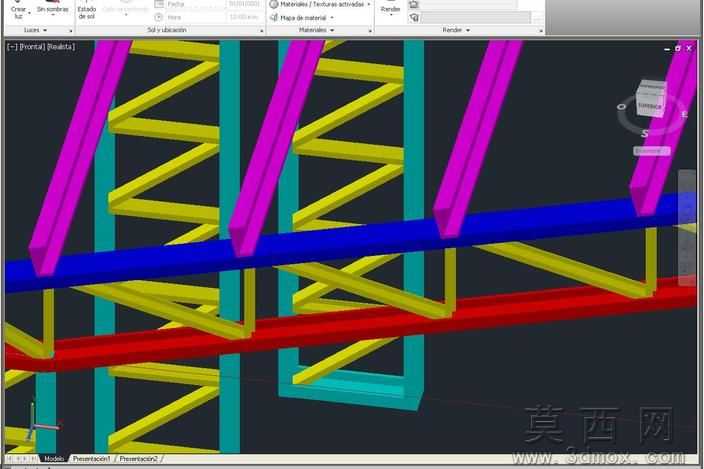
Task: Click the ViewCube O compass direction
Action: (621, 107)
